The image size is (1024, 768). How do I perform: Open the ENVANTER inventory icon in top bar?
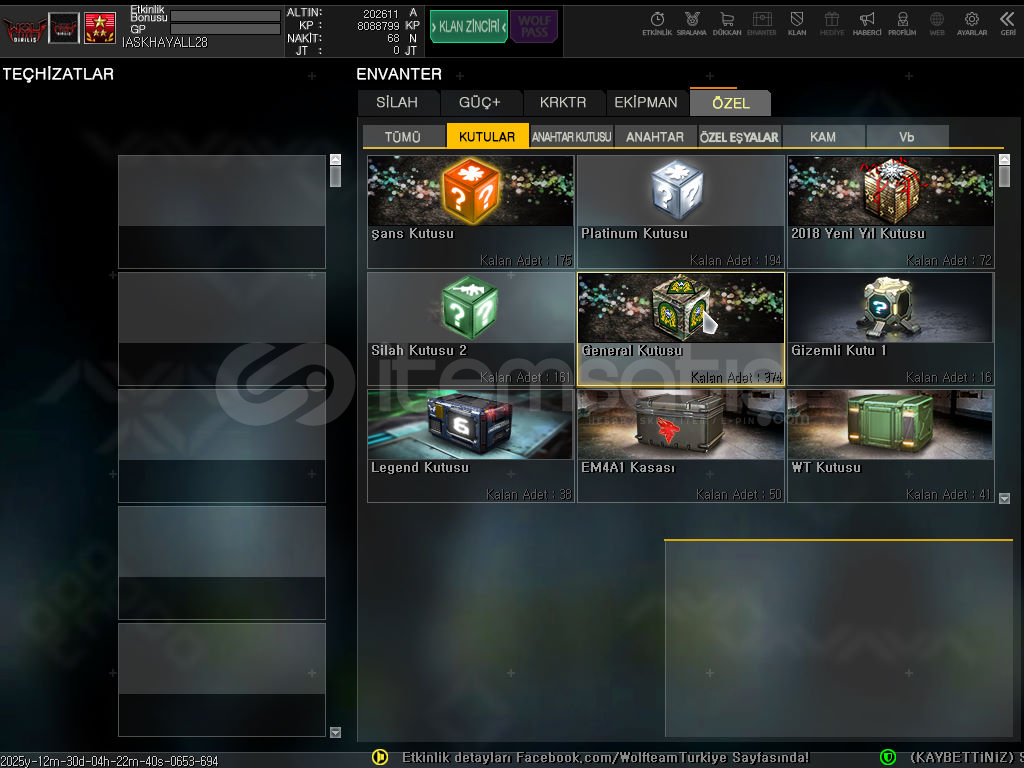pos(761,24)
